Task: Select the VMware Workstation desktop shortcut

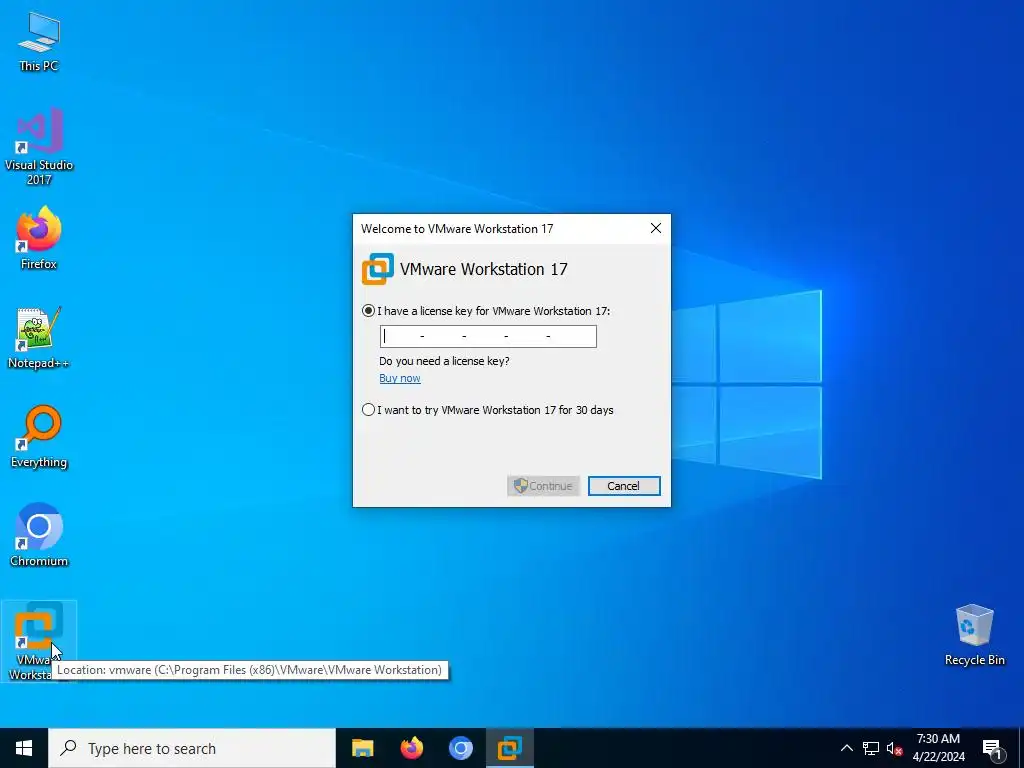Action: tap(39, 641)
